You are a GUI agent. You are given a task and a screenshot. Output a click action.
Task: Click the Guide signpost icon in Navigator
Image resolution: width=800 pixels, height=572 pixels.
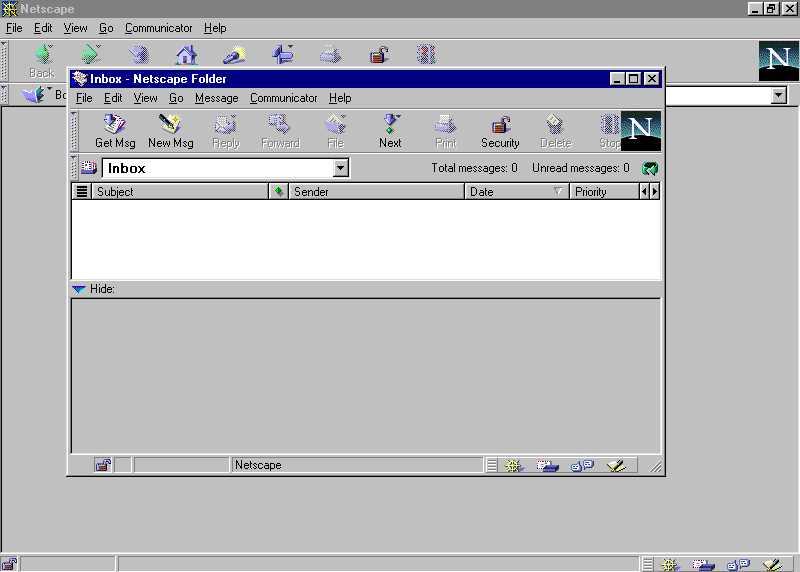pyautogui.click(x=282, y=55)
